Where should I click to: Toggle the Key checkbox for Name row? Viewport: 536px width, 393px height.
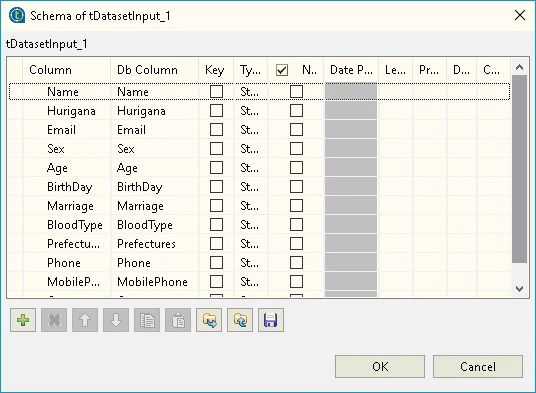point(216,92)
